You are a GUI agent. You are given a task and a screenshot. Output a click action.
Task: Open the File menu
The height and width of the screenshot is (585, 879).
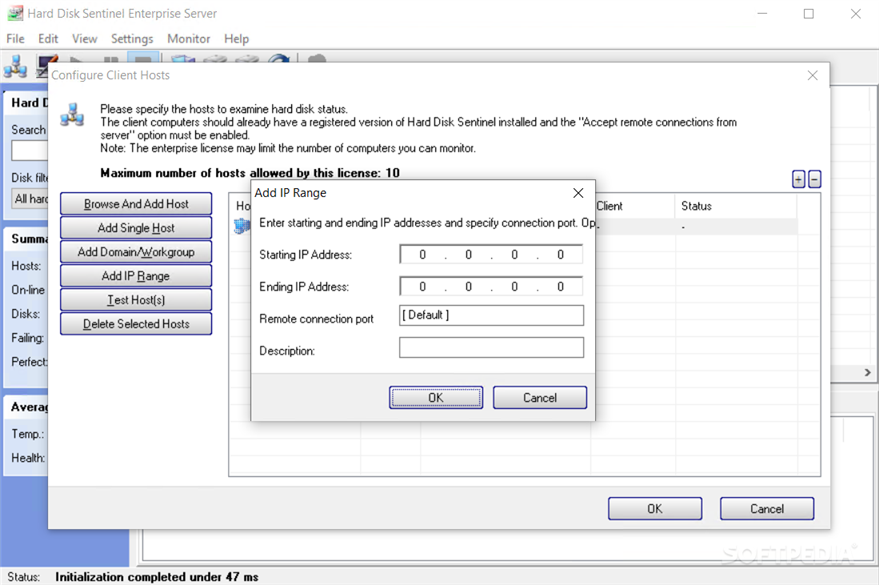click(15, 39)
